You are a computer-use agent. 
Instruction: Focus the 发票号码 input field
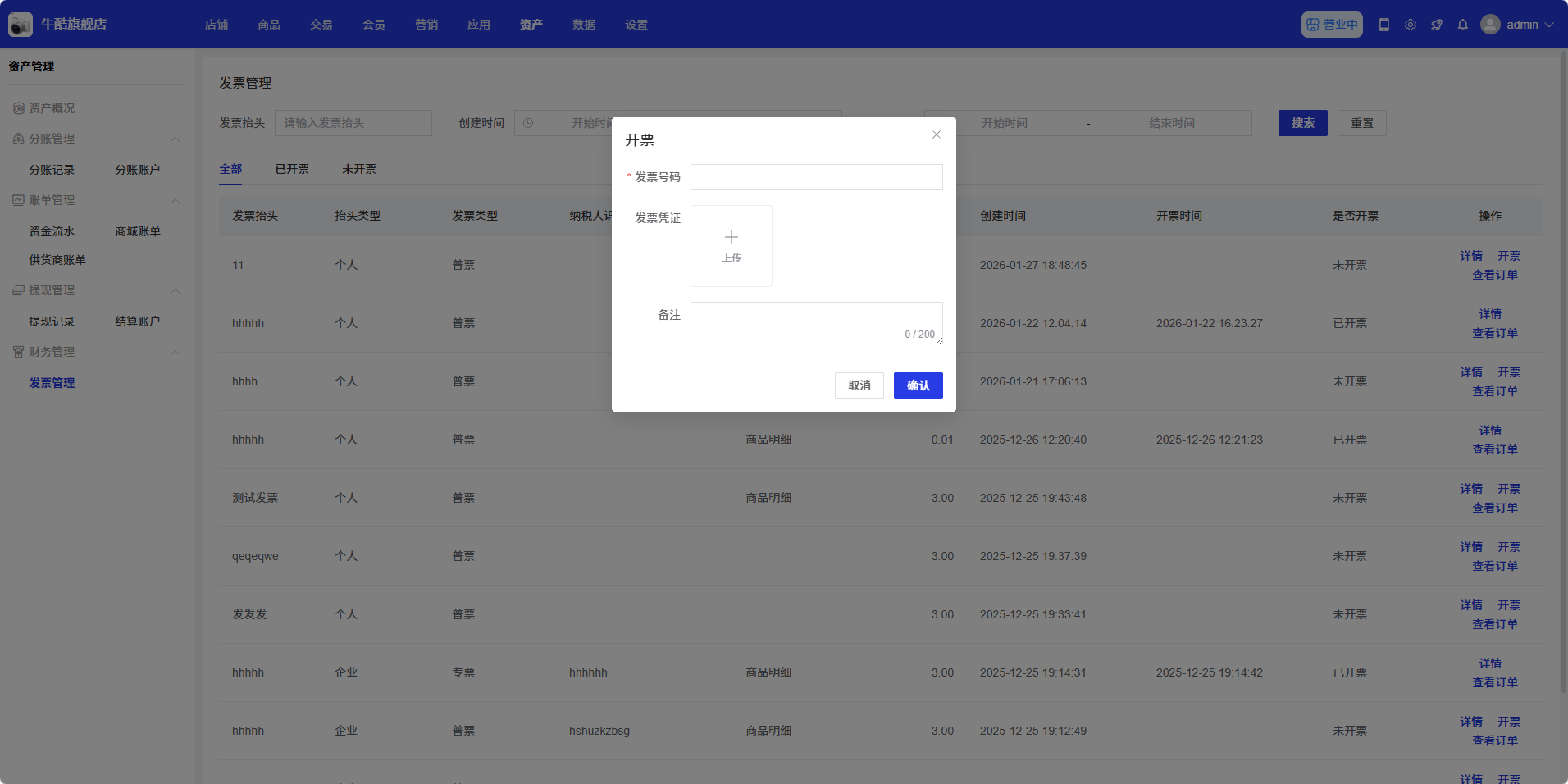pyautogui.click(x=816, y=177)
